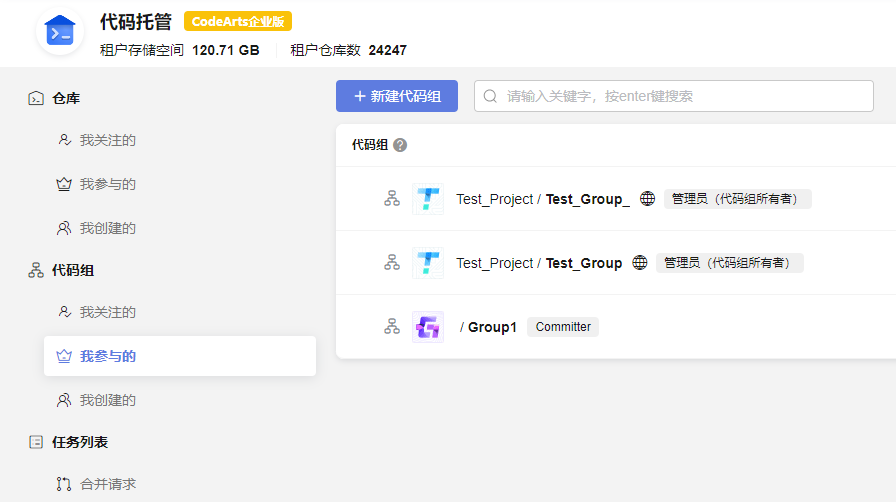Screen dimensions: 896x502
Task: Click the person icon beside 代码组 我创建的
Action: click(64, 400)
